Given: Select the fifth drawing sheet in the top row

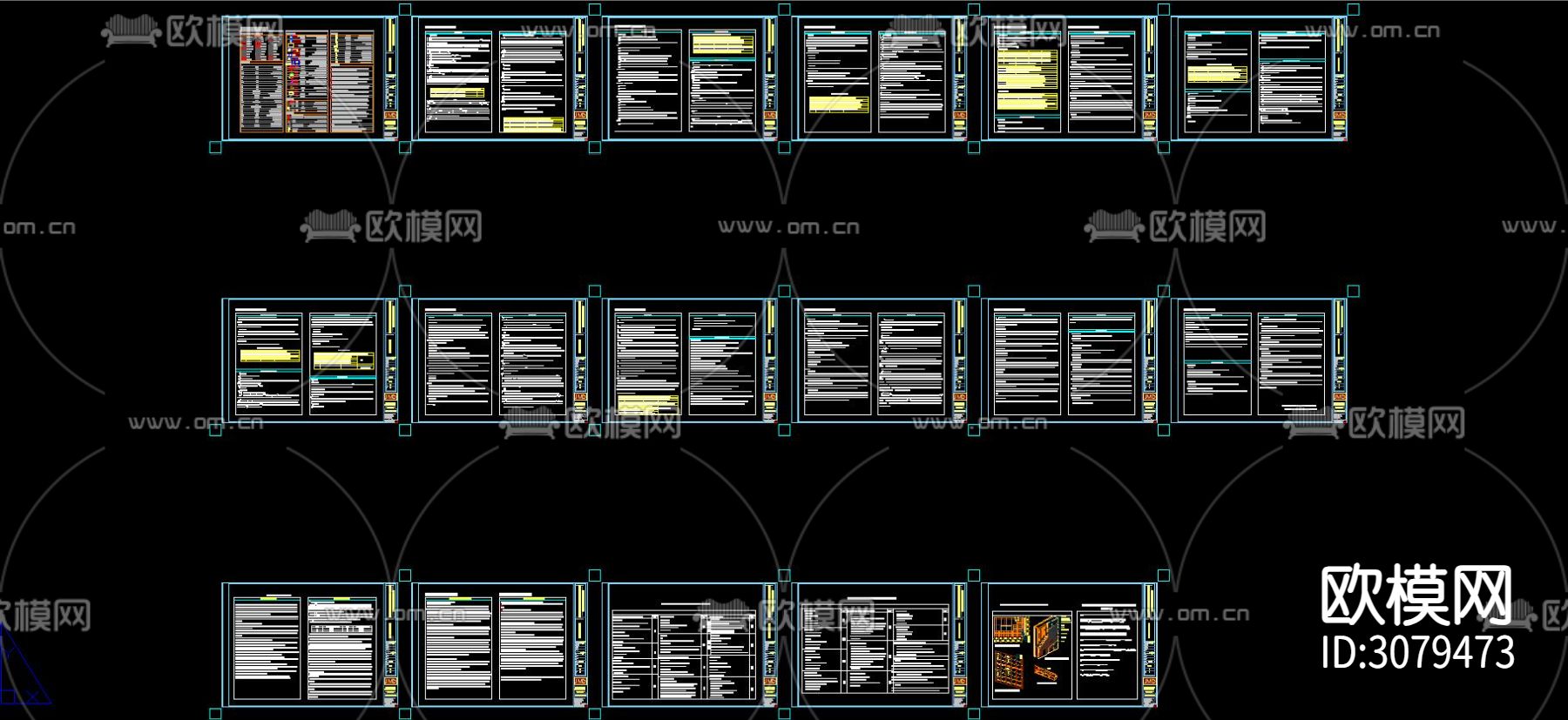Looking at the screenshot, I should tap(1070, 78).
